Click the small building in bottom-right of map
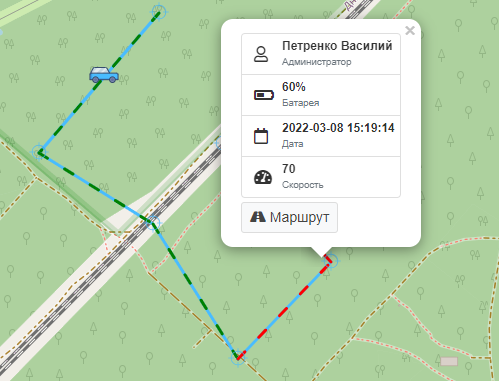The width and height of the screenshot is (499, 381). 449,361
